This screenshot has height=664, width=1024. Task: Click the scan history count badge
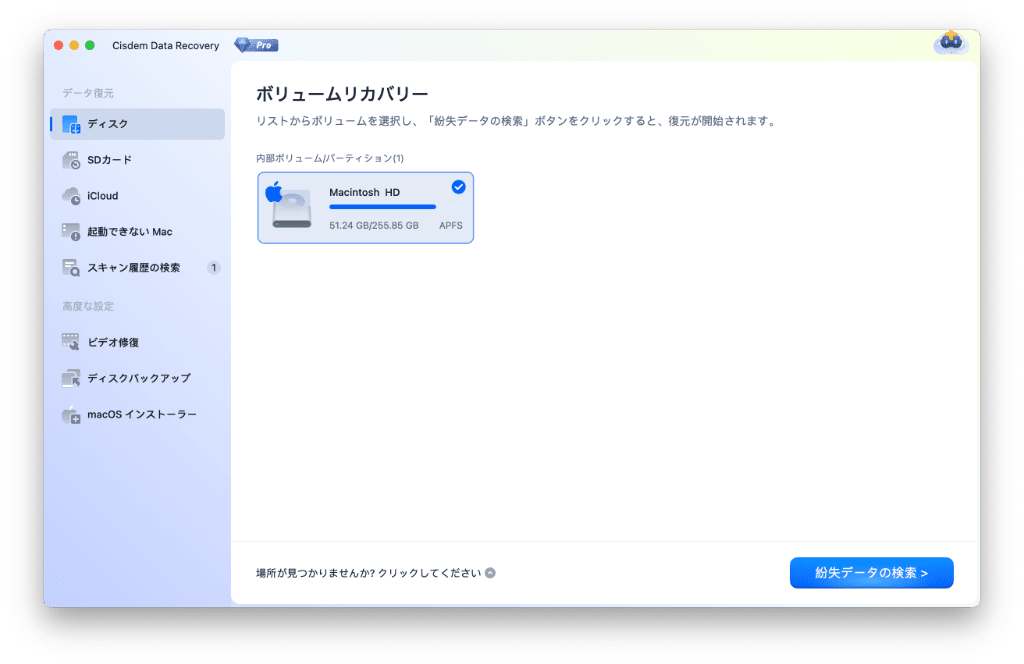(213, 268)
